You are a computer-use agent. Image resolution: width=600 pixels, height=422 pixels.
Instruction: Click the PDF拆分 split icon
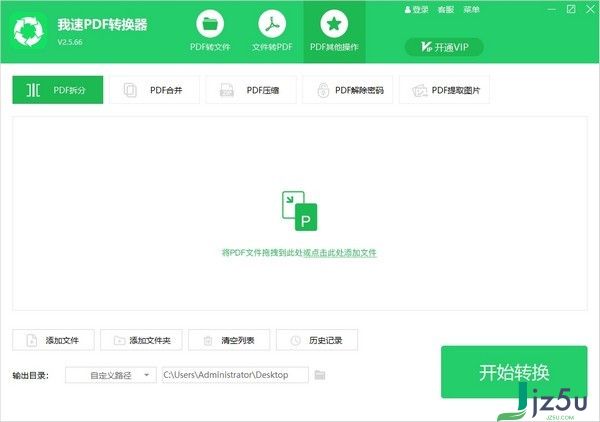click(33, 90)
